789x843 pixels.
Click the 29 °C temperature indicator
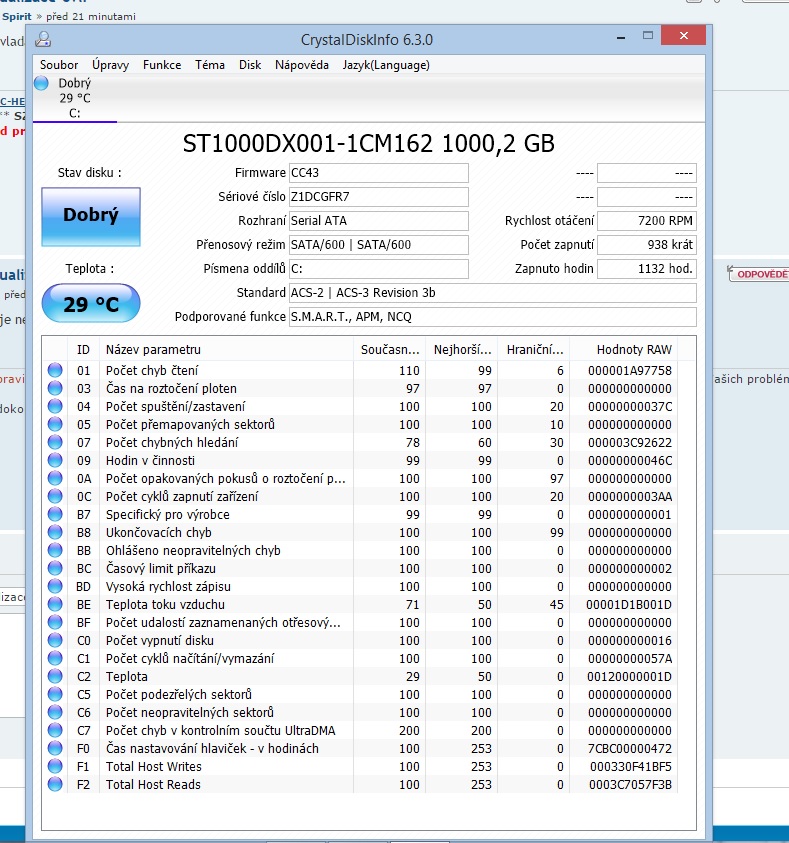91,304
